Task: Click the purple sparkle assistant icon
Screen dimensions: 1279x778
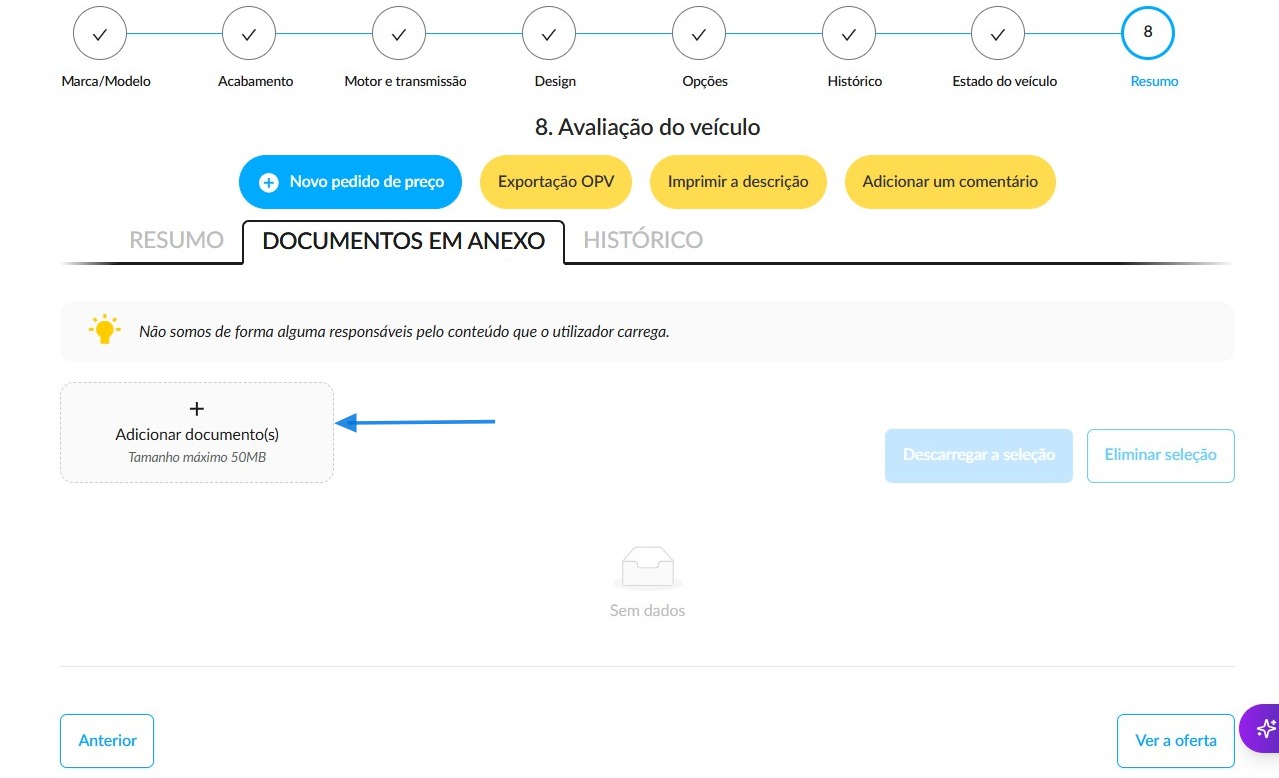Action: [x=1265, y=728]
